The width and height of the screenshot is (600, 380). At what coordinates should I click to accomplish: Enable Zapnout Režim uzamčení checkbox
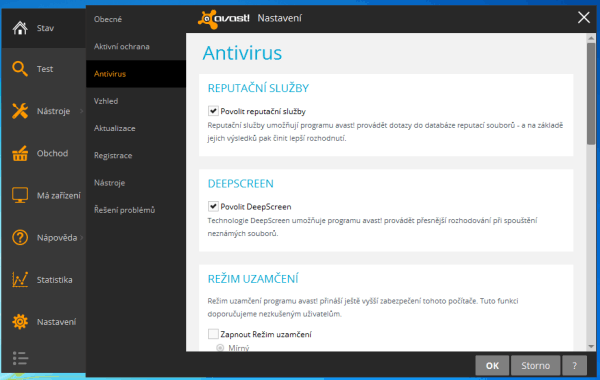click(213, 334)
